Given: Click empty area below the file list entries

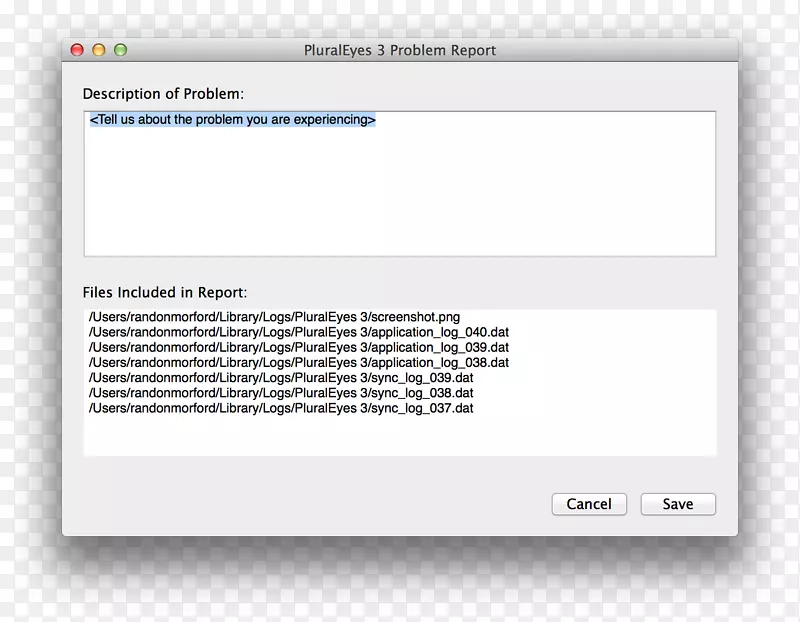Looking at the screenshot, I should point(400,437).
